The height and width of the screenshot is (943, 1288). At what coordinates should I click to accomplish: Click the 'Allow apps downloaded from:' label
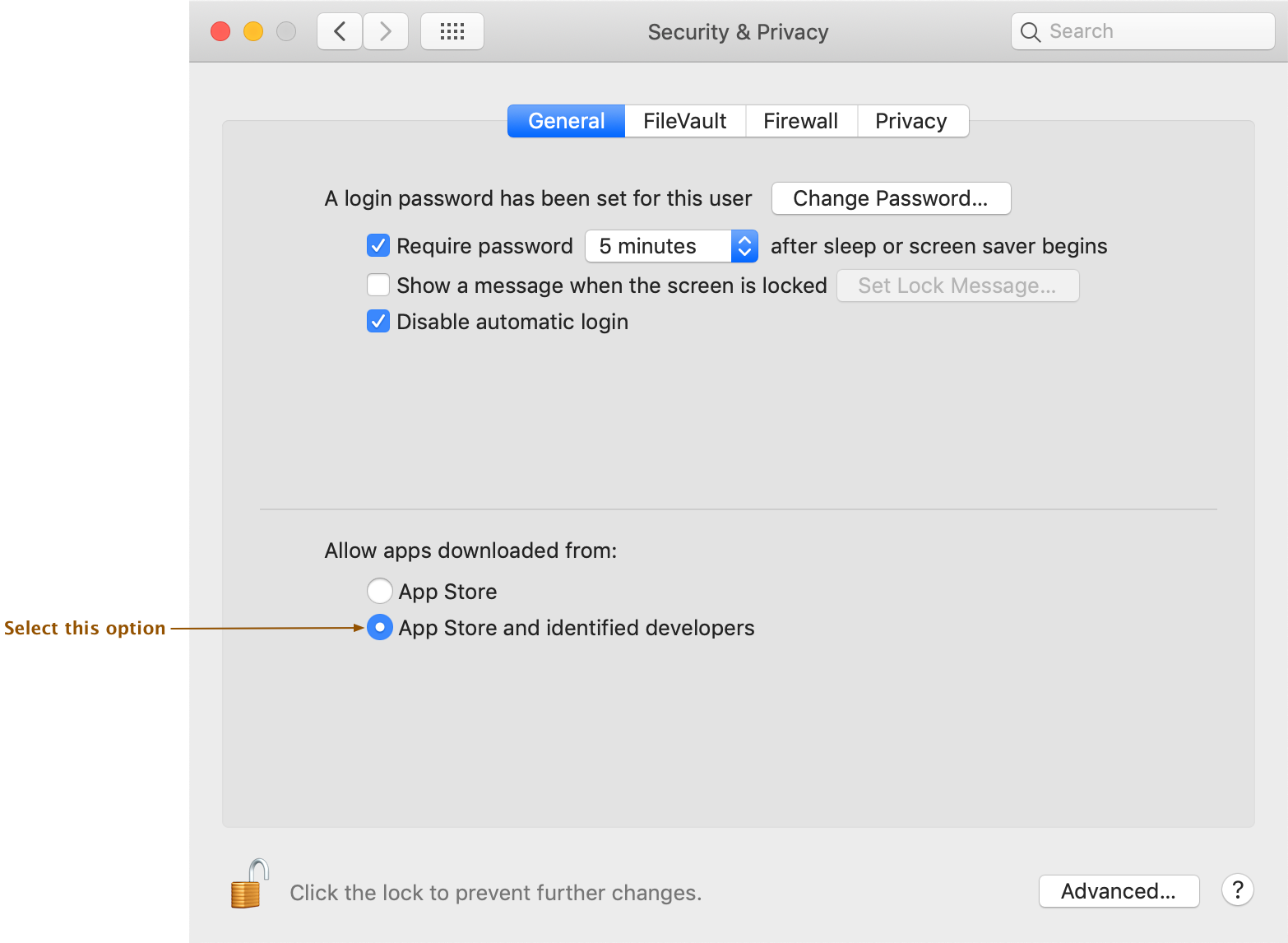click(x=470, y=550)
